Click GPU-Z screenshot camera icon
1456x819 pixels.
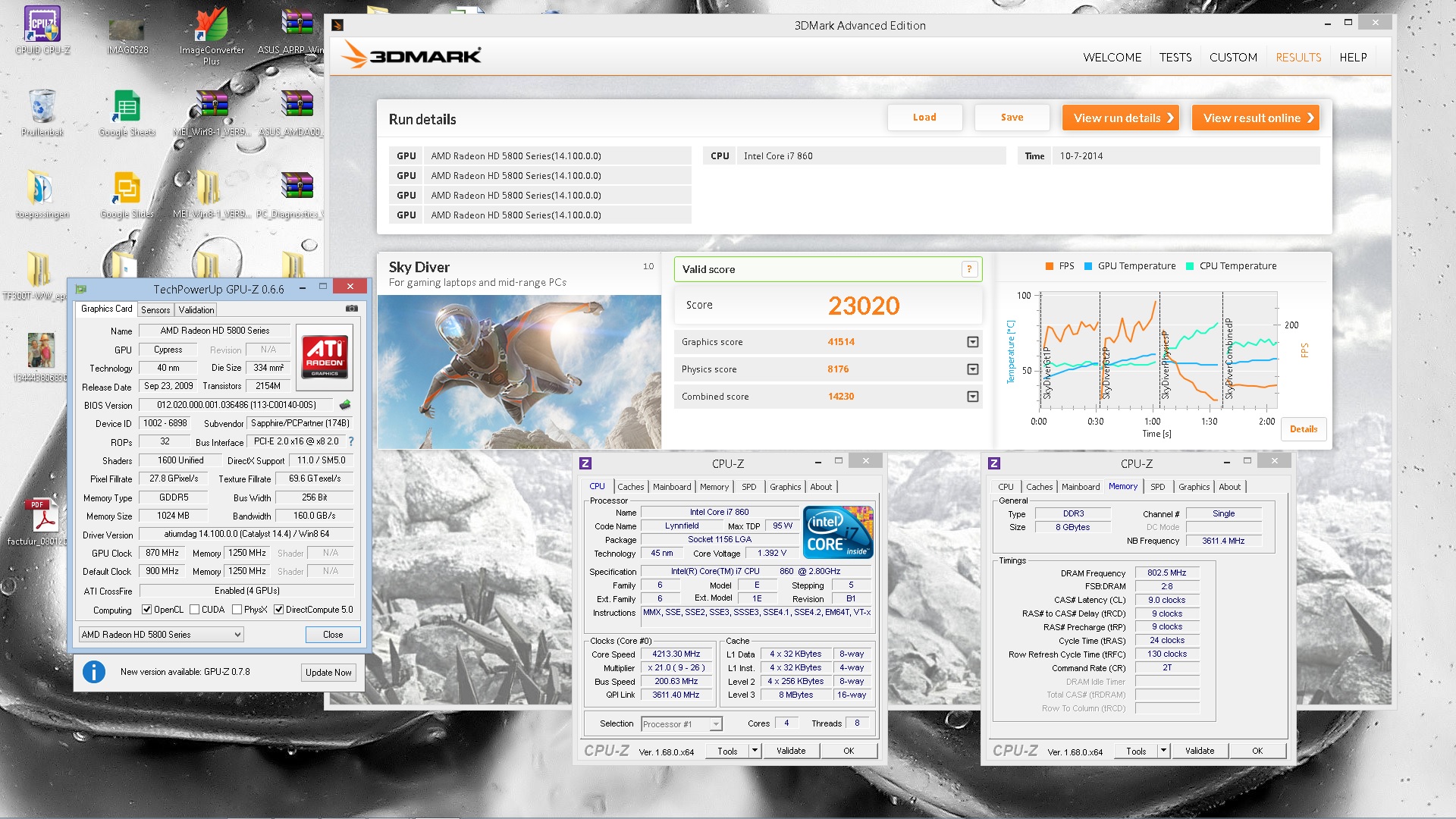tap(352, 309)
